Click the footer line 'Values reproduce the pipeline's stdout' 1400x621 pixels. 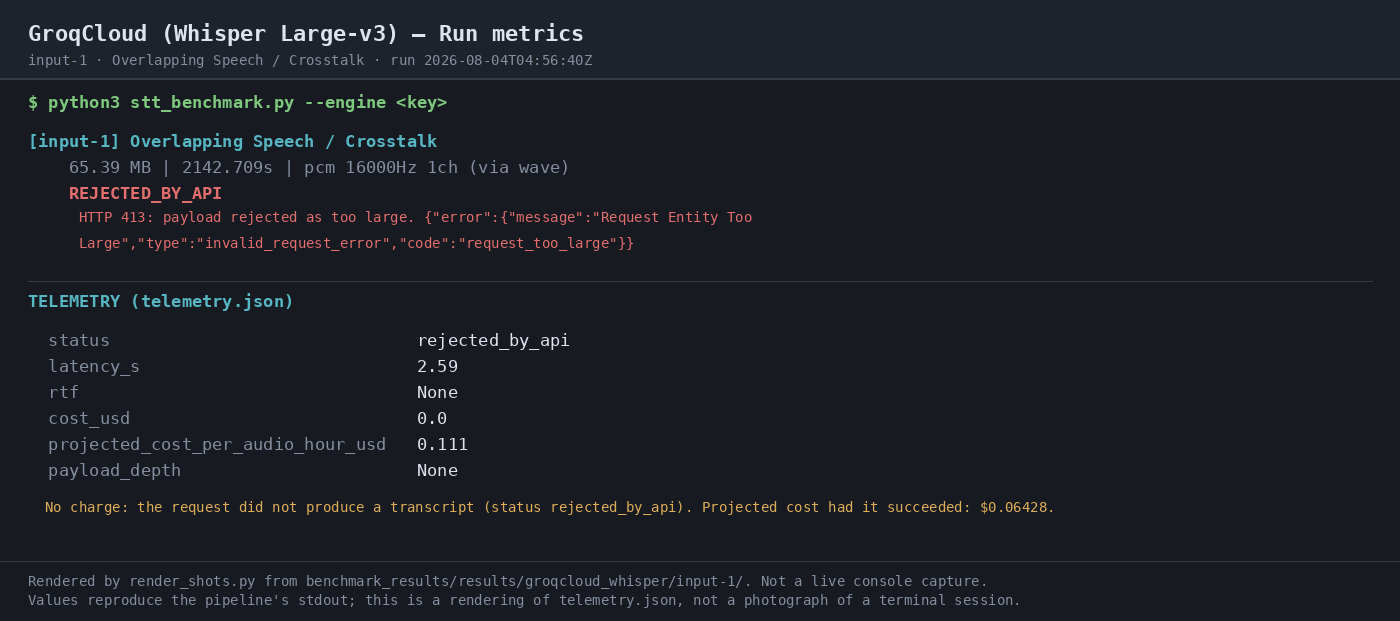pyautogui.click(x=524, y=601)
